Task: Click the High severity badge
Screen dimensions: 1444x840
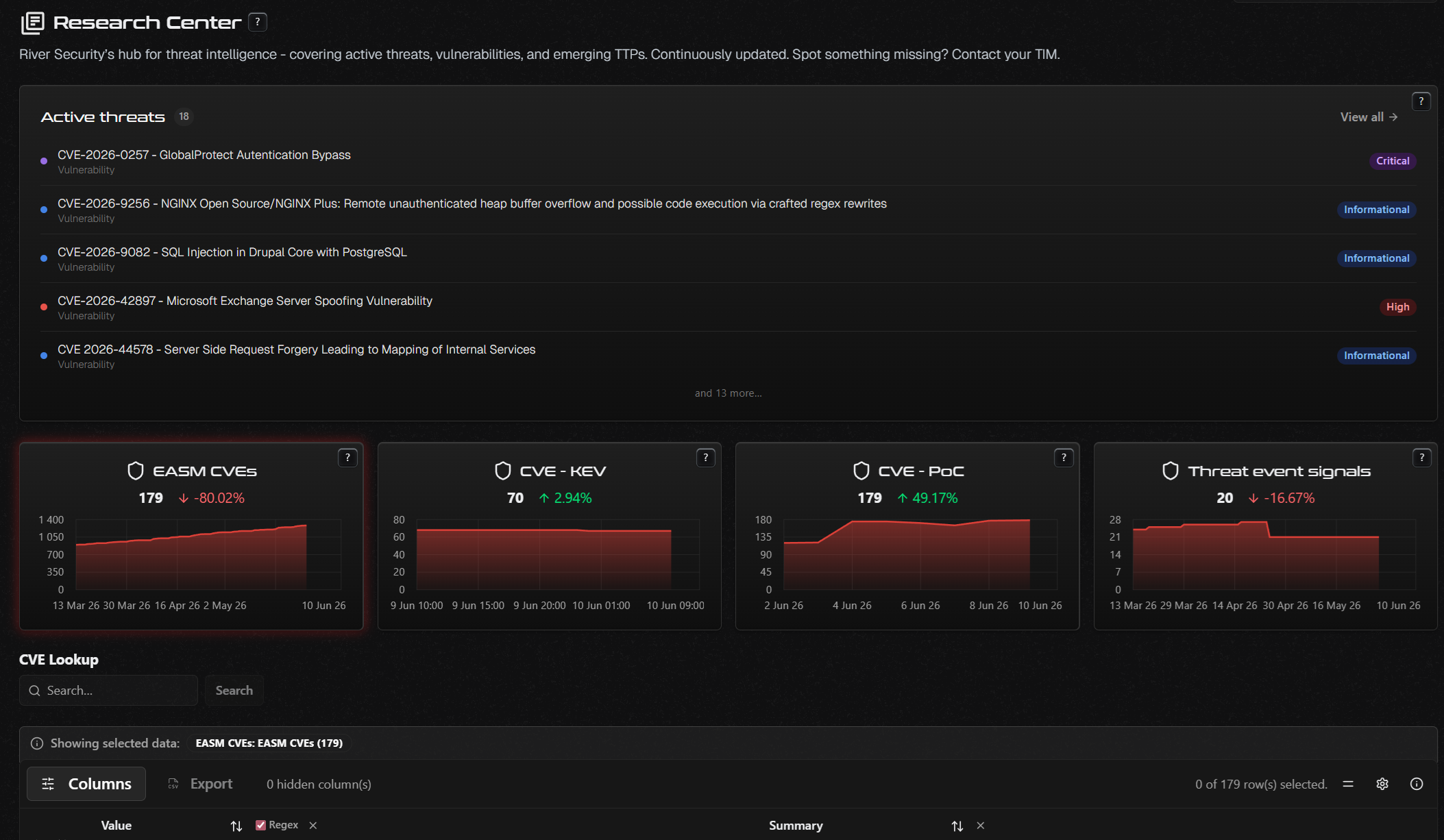Action: click(1397, 307)
